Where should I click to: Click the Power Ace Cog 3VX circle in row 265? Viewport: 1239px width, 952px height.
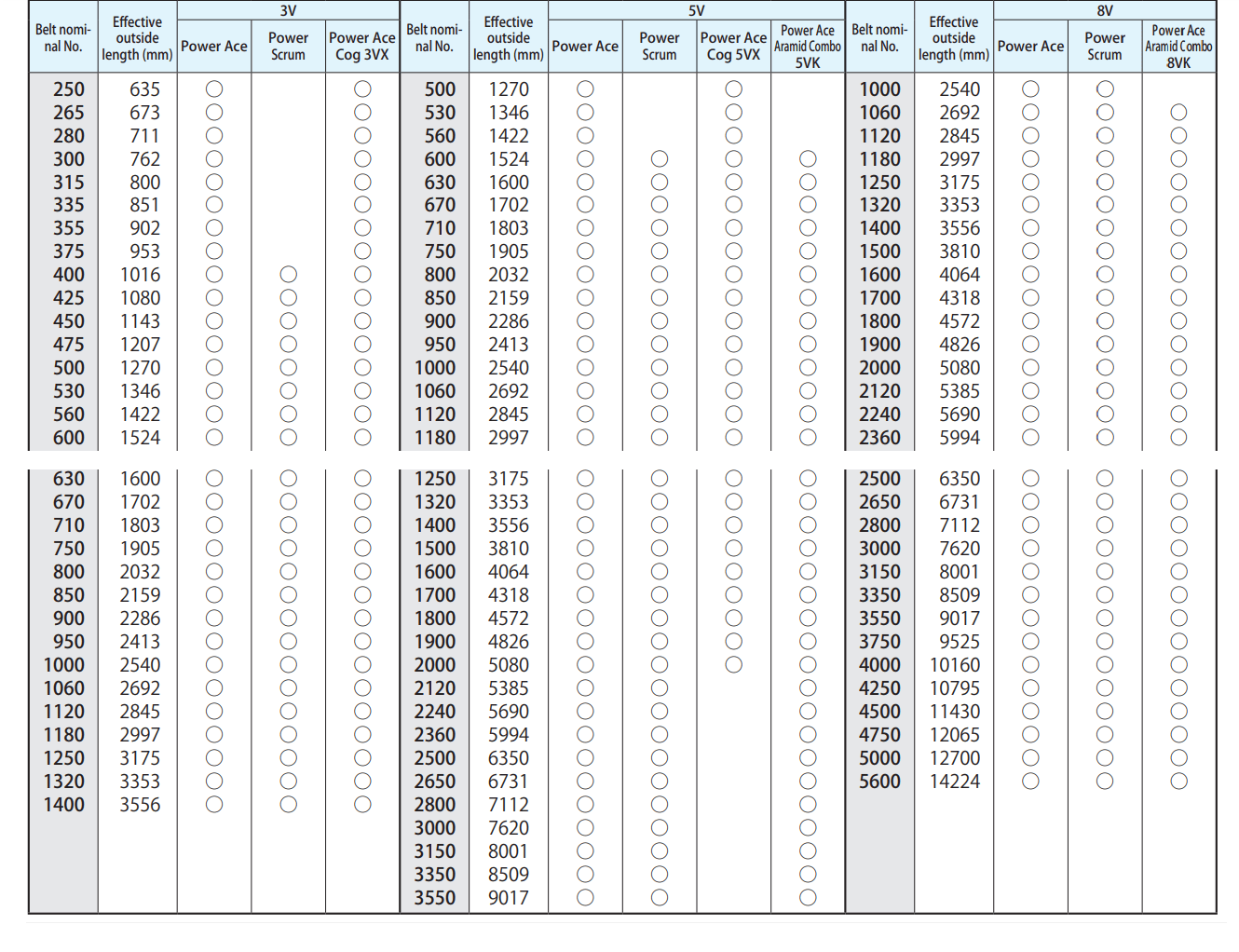[362, 113]
